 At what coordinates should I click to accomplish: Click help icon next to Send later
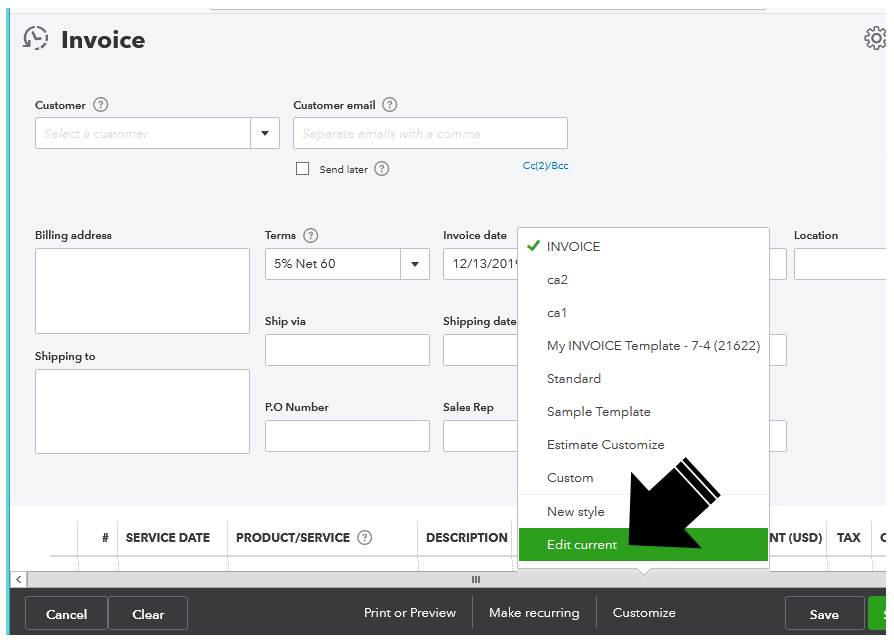point(381,169)
